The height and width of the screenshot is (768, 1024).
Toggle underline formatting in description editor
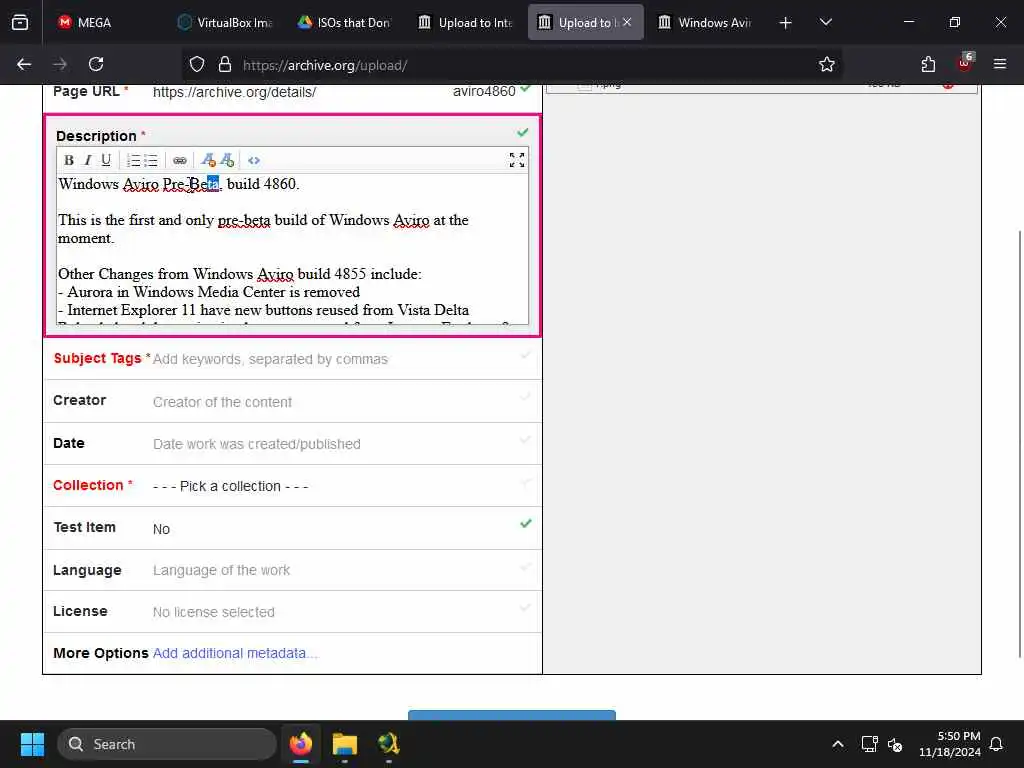106,160
